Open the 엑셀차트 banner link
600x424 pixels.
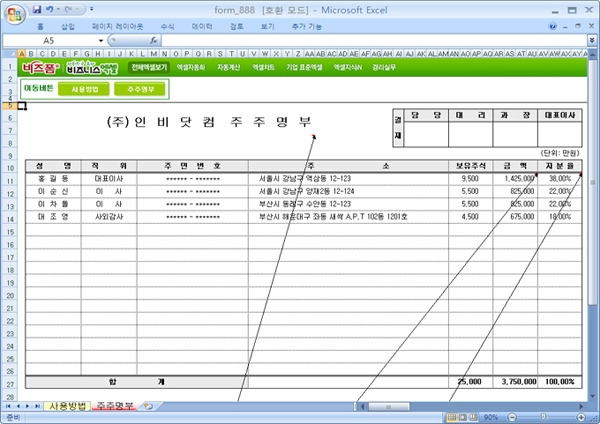(263, 67)
